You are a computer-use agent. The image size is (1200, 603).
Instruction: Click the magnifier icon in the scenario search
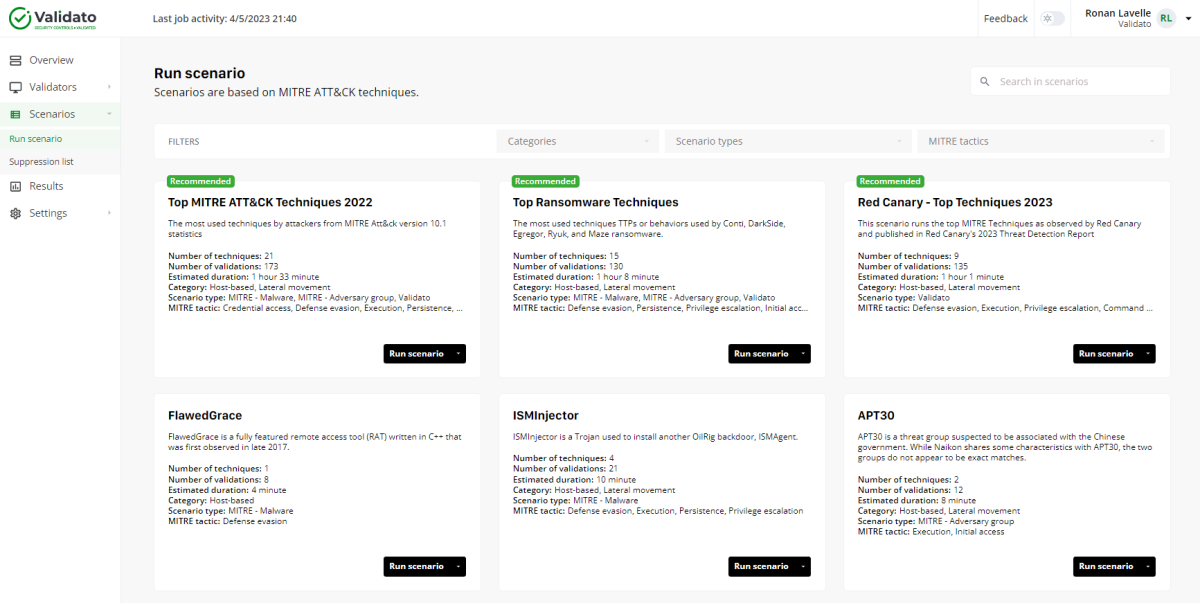click(x=985, y=81)
